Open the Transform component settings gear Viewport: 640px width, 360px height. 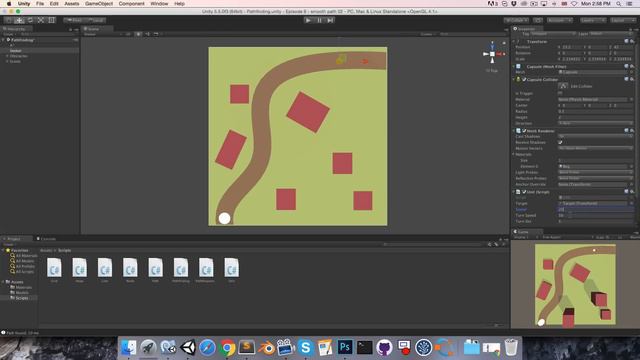[x=632, y=42]
